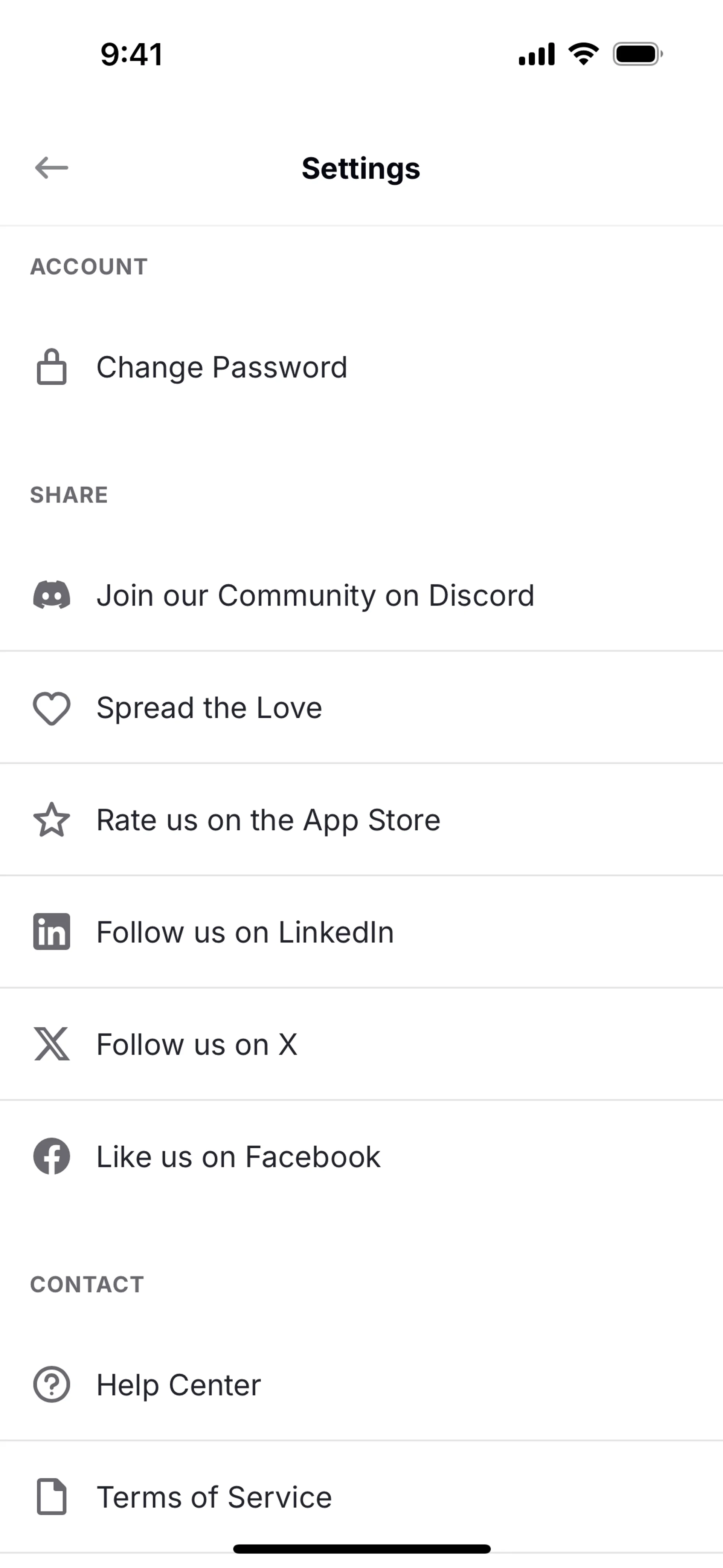Open the Help Center entry
The image size is (723, 1568).
tap(179, 1385)
